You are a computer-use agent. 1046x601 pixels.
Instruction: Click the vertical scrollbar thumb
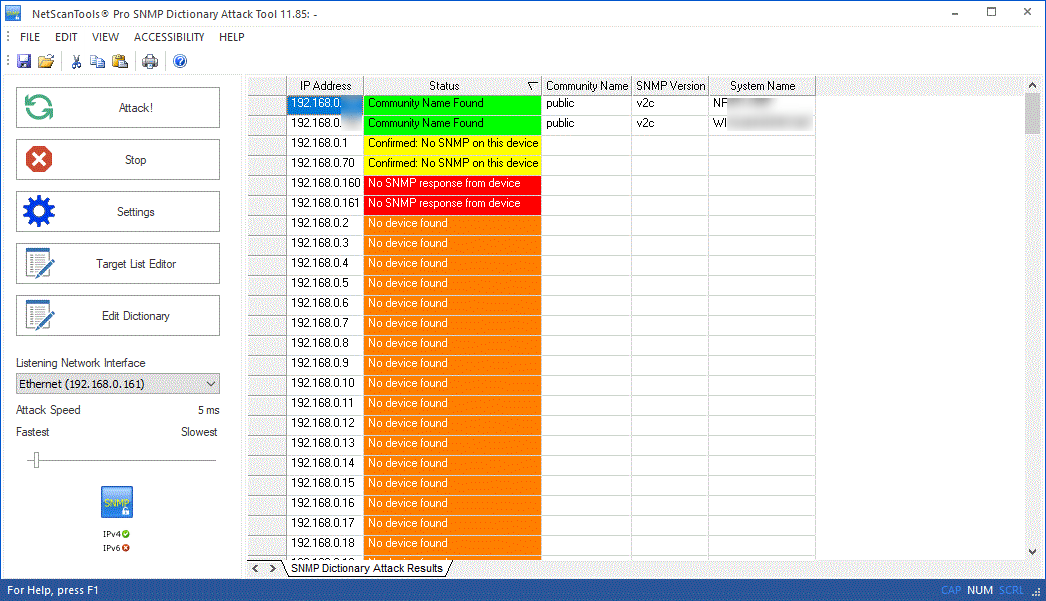coord(1032,113)
